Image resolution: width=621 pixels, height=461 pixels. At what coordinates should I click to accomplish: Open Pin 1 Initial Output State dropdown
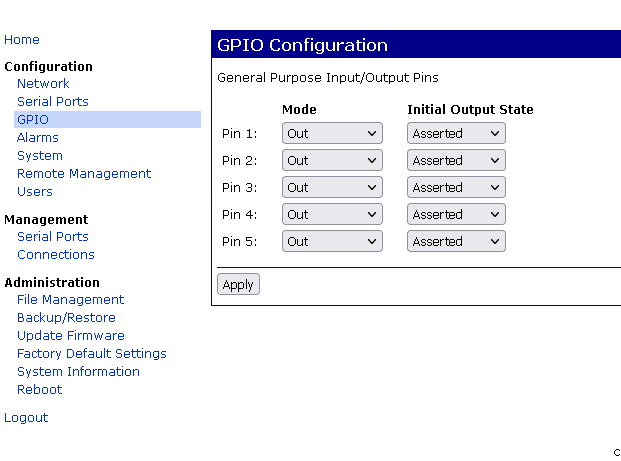point(456,133)
